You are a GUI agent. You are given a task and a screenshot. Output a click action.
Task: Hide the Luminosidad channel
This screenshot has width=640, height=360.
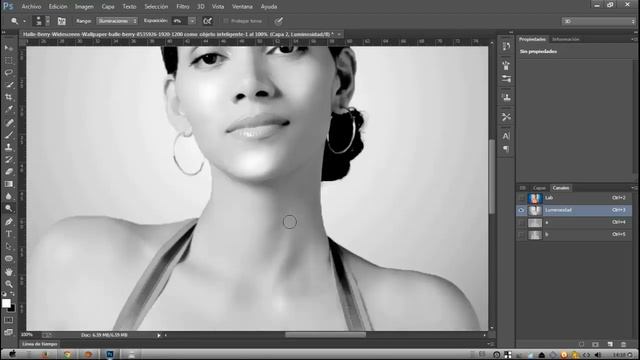coord(521,210)
